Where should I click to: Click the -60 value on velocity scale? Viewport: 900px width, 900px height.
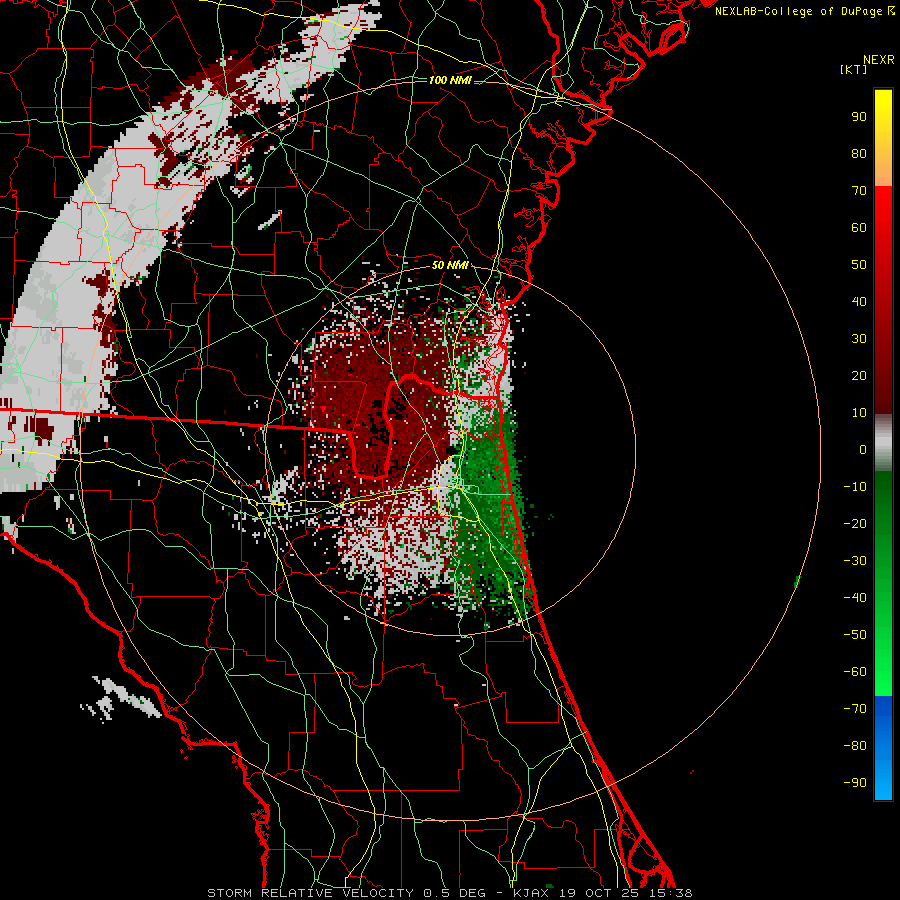pos(855,672)
